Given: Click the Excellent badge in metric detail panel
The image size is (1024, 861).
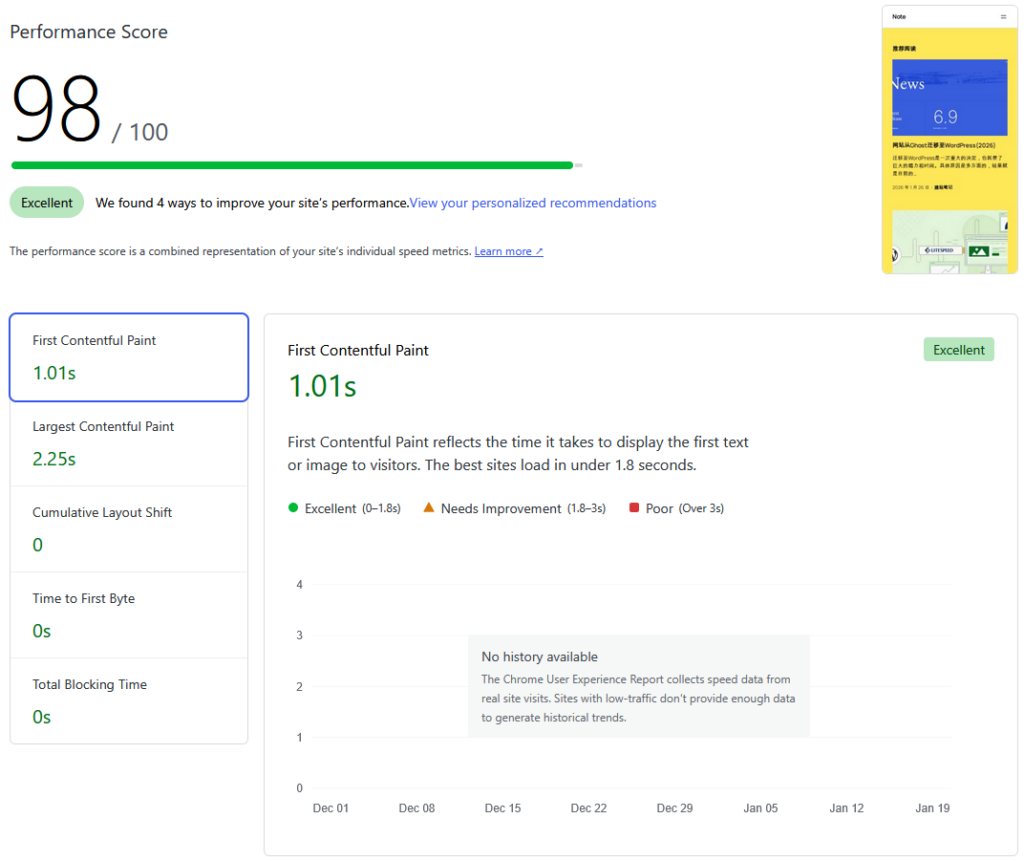Looking at the screenshot, I should click(958, 350).
